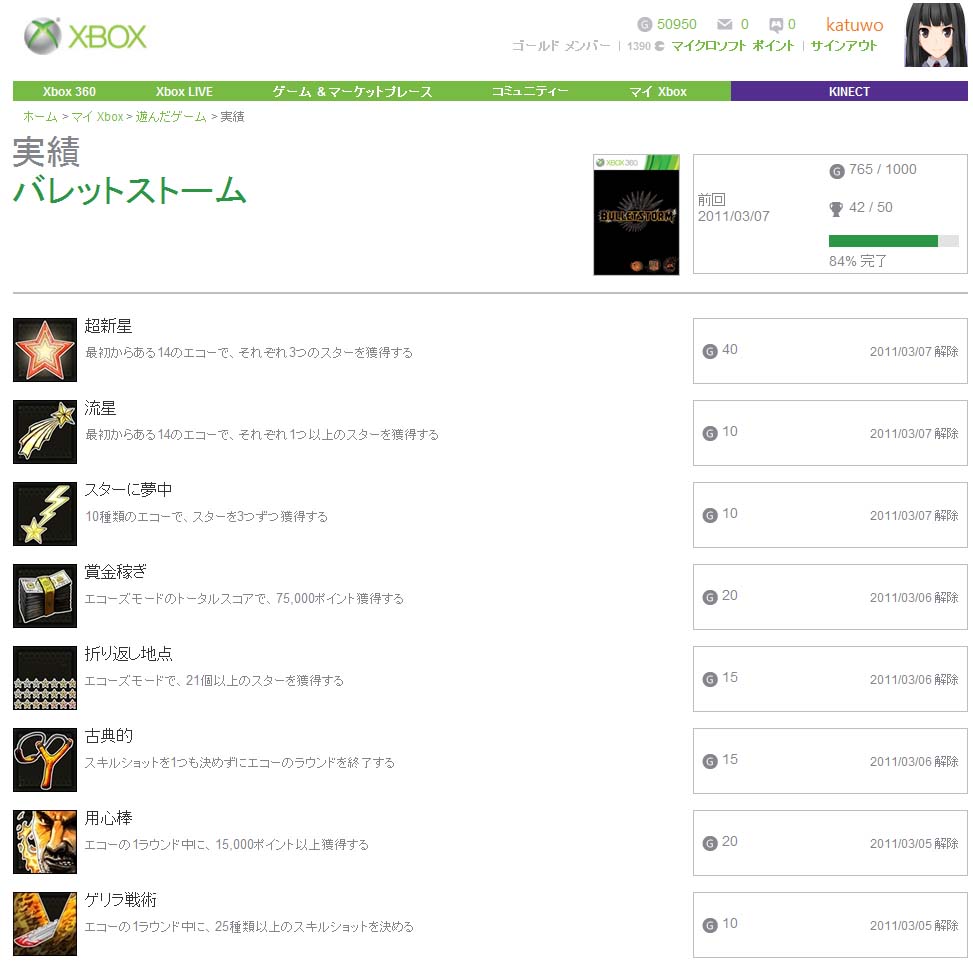This screenshot has width=973, height=966.
Task: Click the サインアウト link
Action: coord(843,45)
